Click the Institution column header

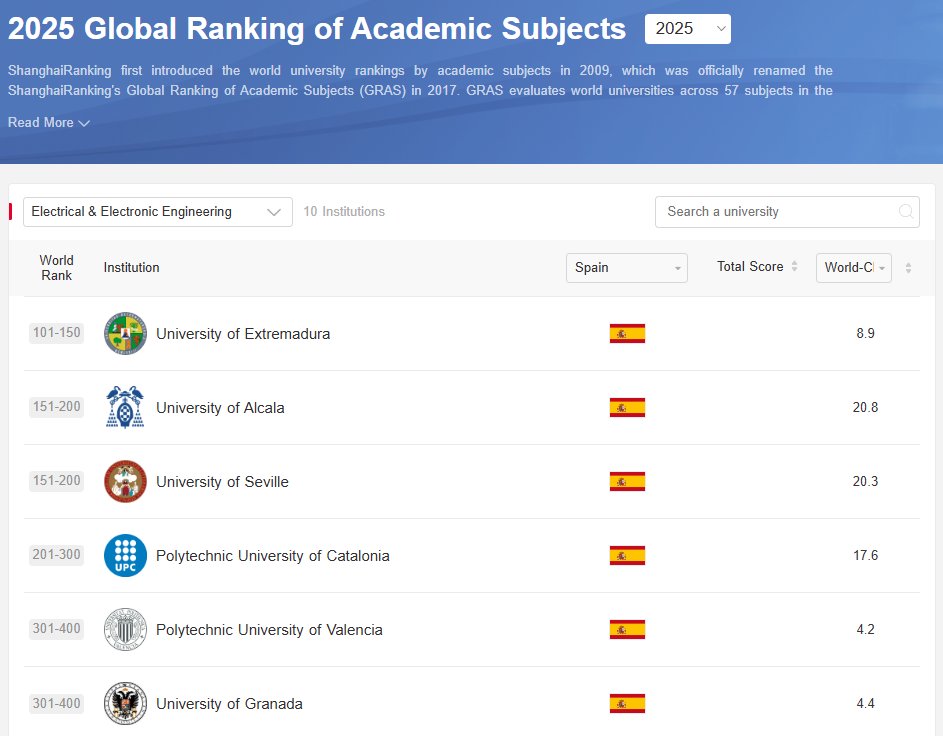[131, 268]
